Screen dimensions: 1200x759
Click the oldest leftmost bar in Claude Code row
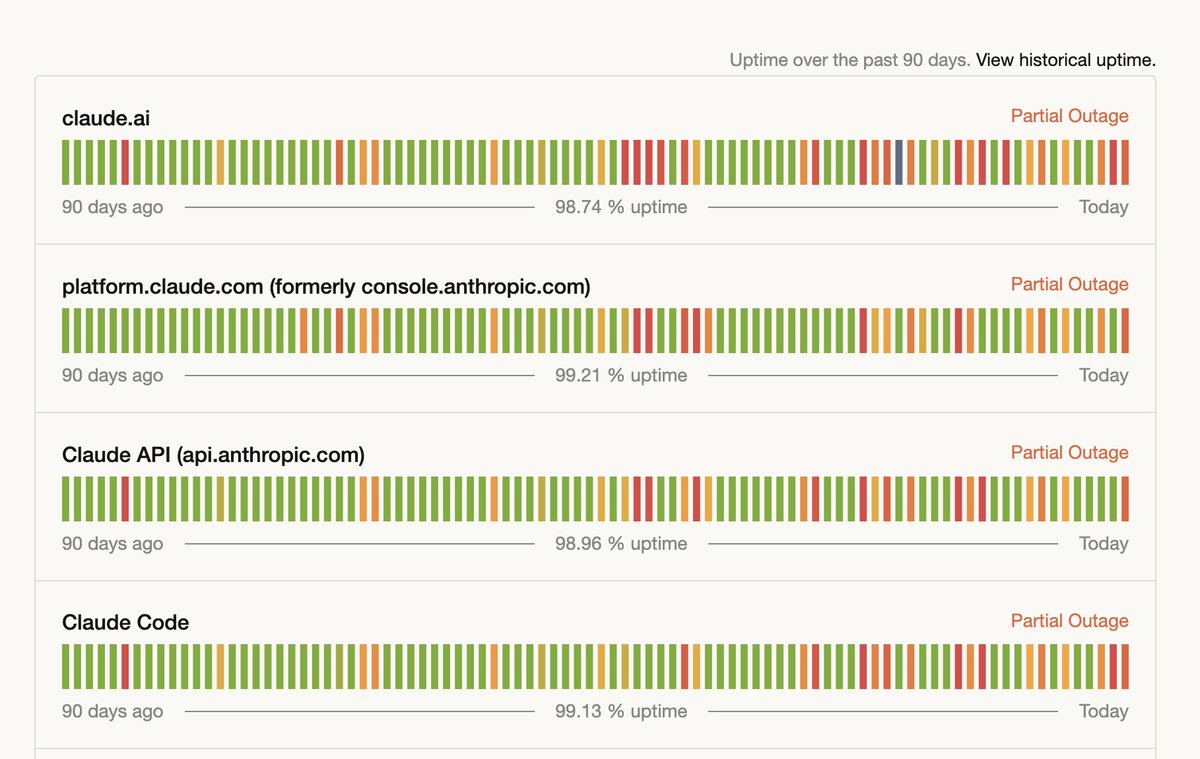click(66, 666)
